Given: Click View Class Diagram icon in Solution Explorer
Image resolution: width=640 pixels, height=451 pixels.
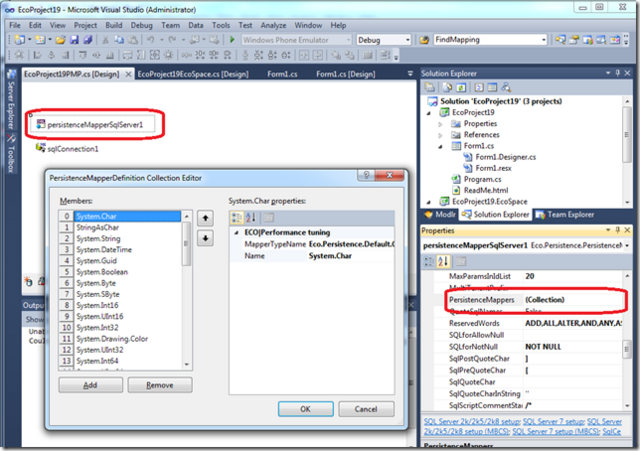Looking at the screenshot, I should (506, 87).
